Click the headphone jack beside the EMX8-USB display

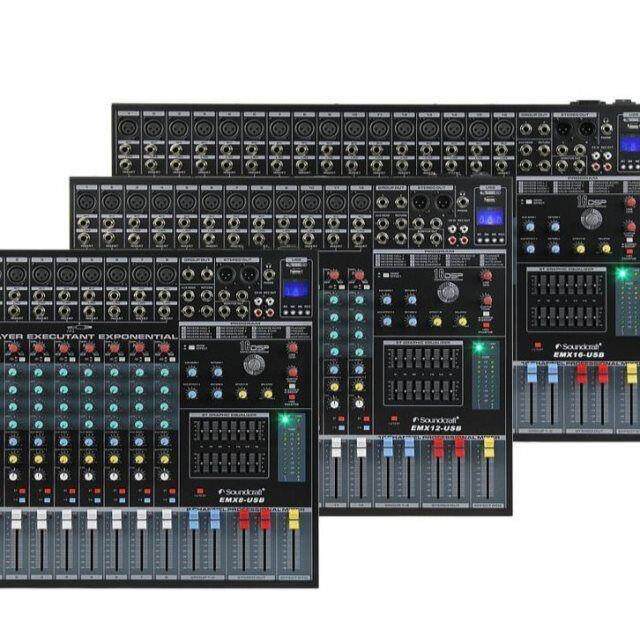(269, 274)
